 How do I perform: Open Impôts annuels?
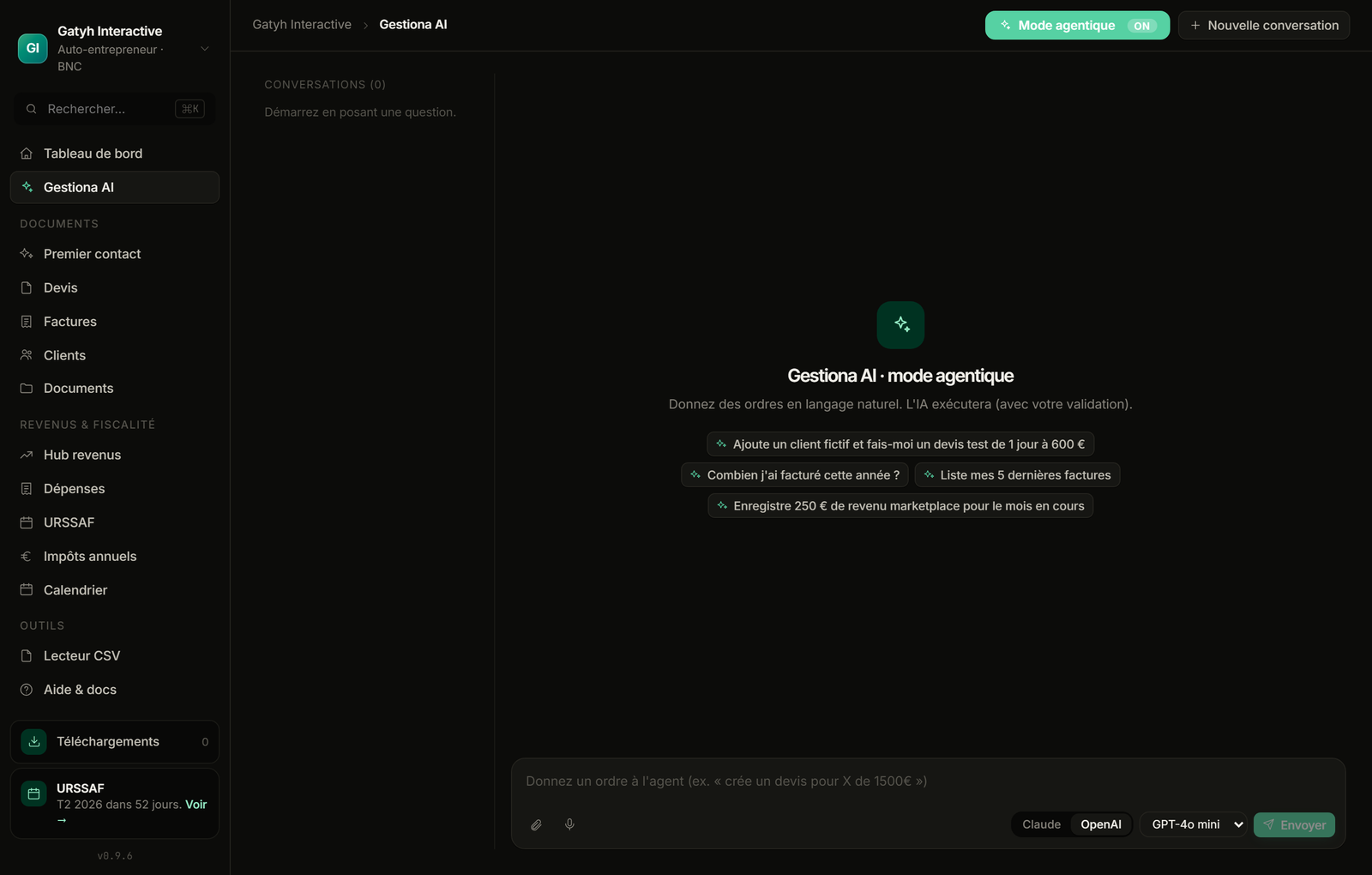click(x=114, y=556)
